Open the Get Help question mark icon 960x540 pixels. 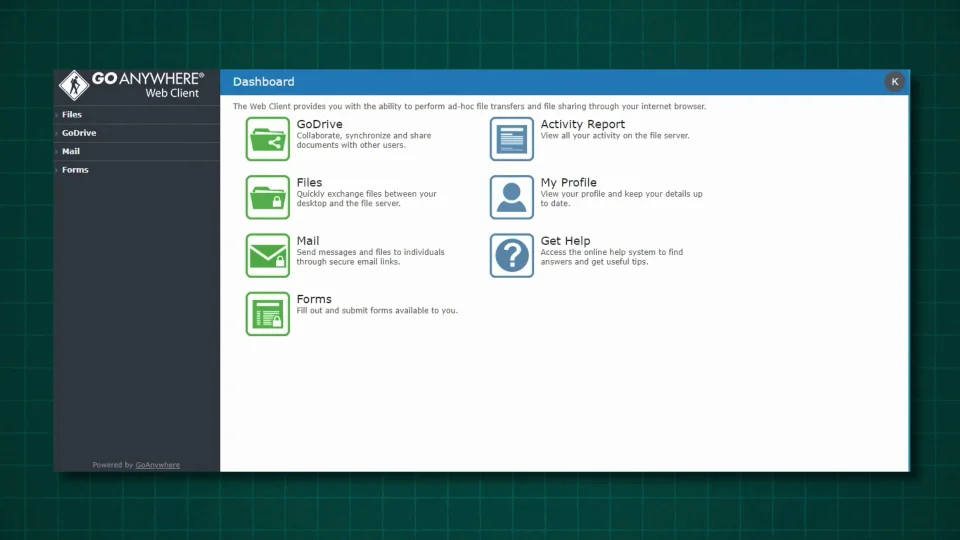(512, 255)
